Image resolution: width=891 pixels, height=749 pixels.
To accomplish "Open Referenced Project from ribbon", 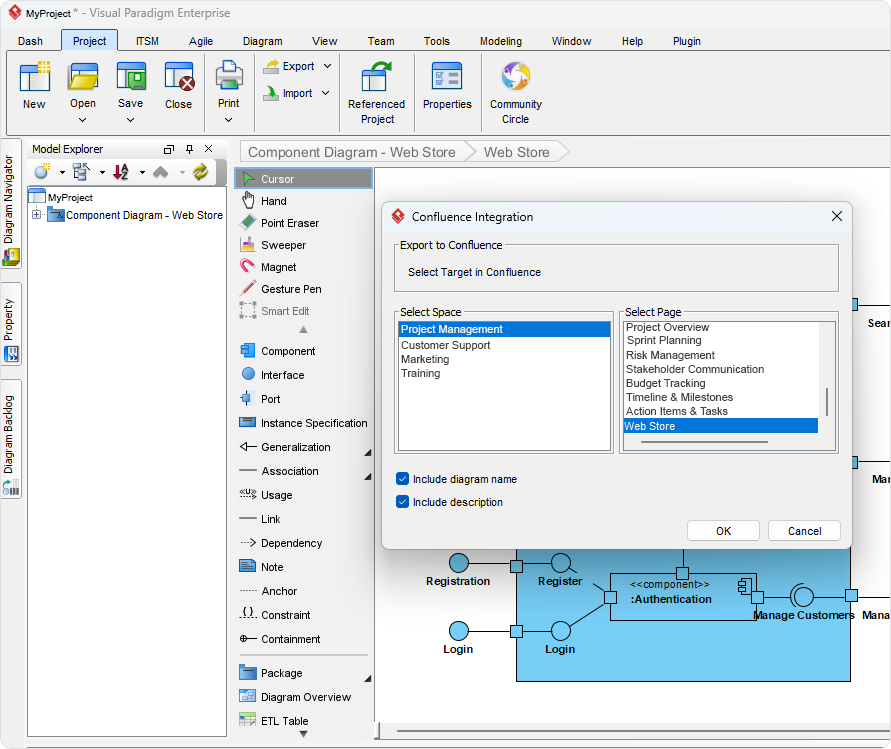I will click(376, 93).
